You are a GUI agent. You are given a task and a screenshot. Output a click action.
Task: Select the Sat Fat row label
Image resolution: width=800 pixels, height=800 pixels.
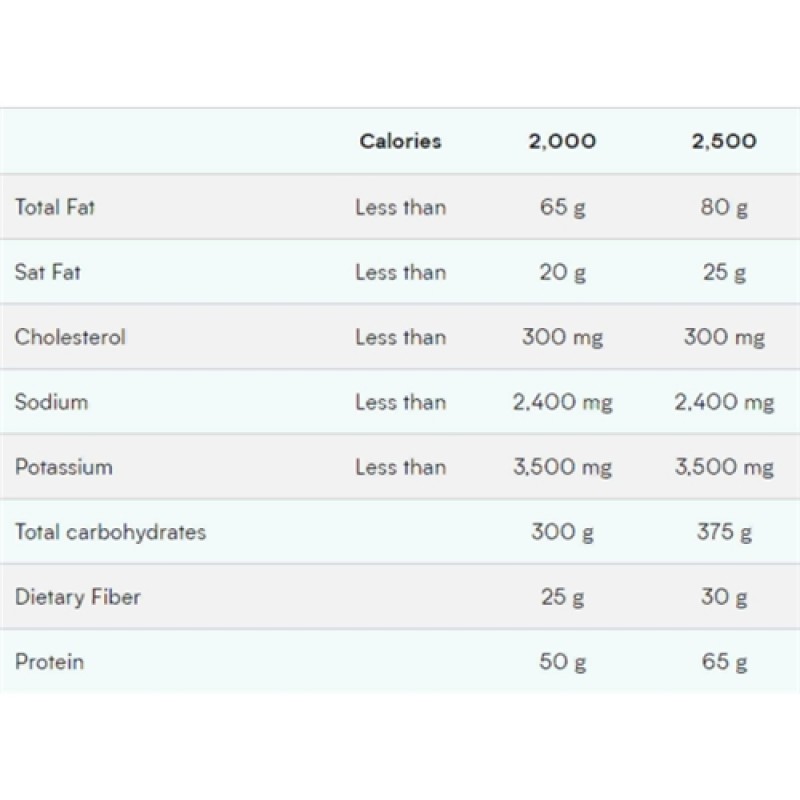47,272
